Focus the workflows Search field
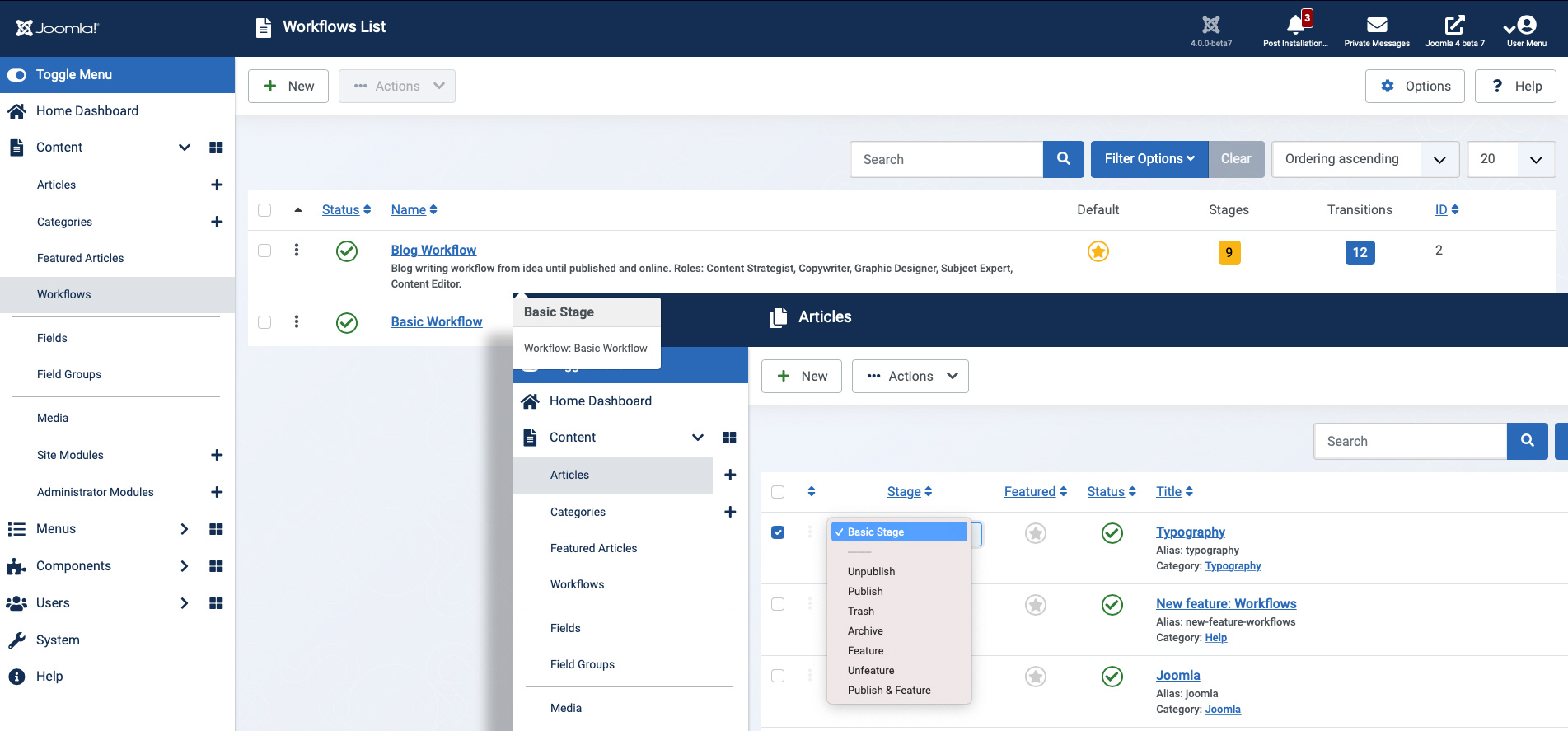This screenshot has height=731, width=1568. point(947,159)
